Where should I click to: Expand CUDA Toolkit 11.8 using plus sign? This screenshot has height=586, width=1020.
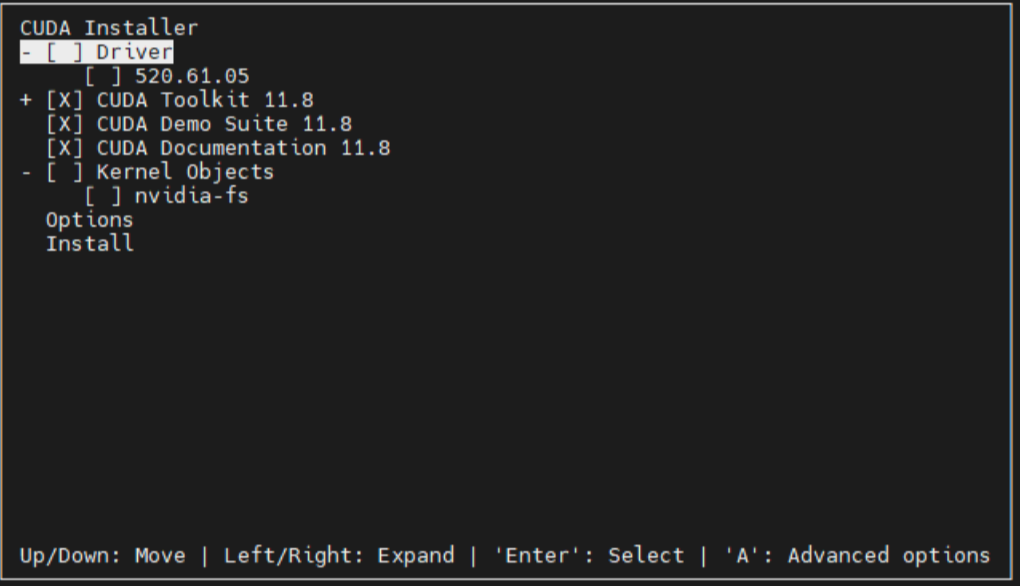tap(26, 100)
